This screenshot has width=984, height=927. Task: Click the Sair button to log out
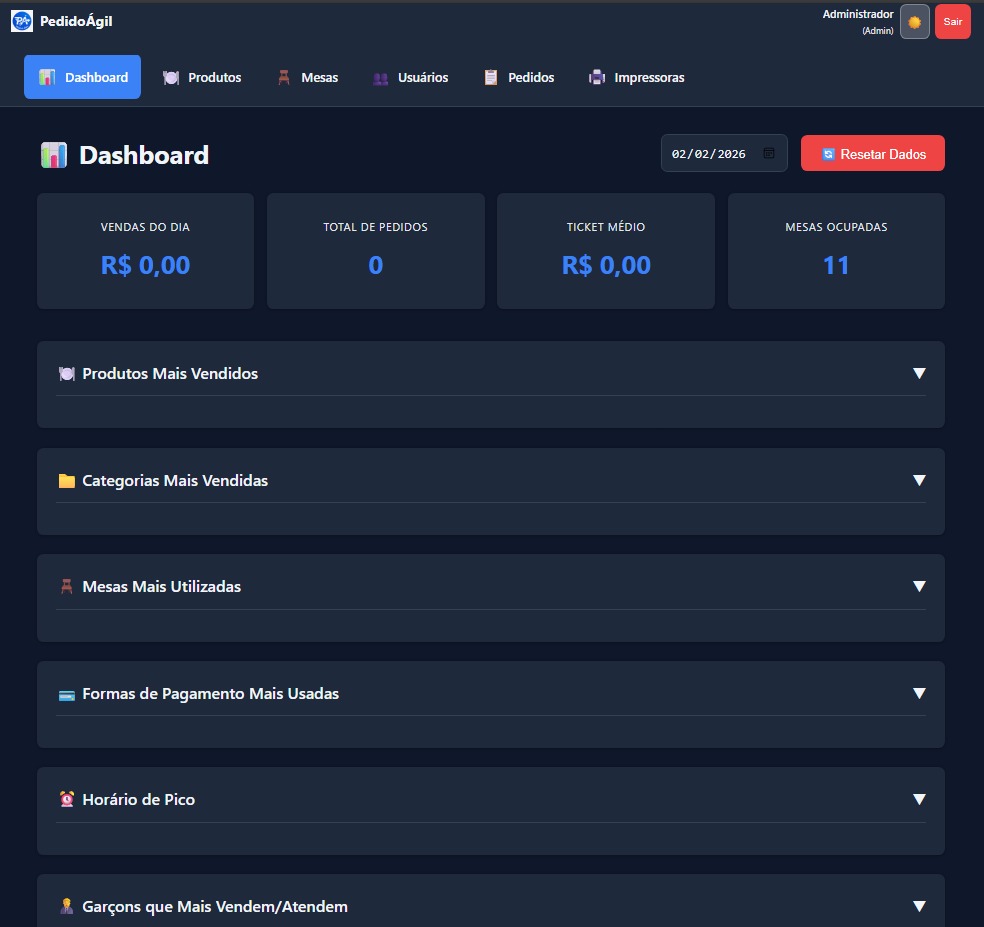tap(951, 21)
